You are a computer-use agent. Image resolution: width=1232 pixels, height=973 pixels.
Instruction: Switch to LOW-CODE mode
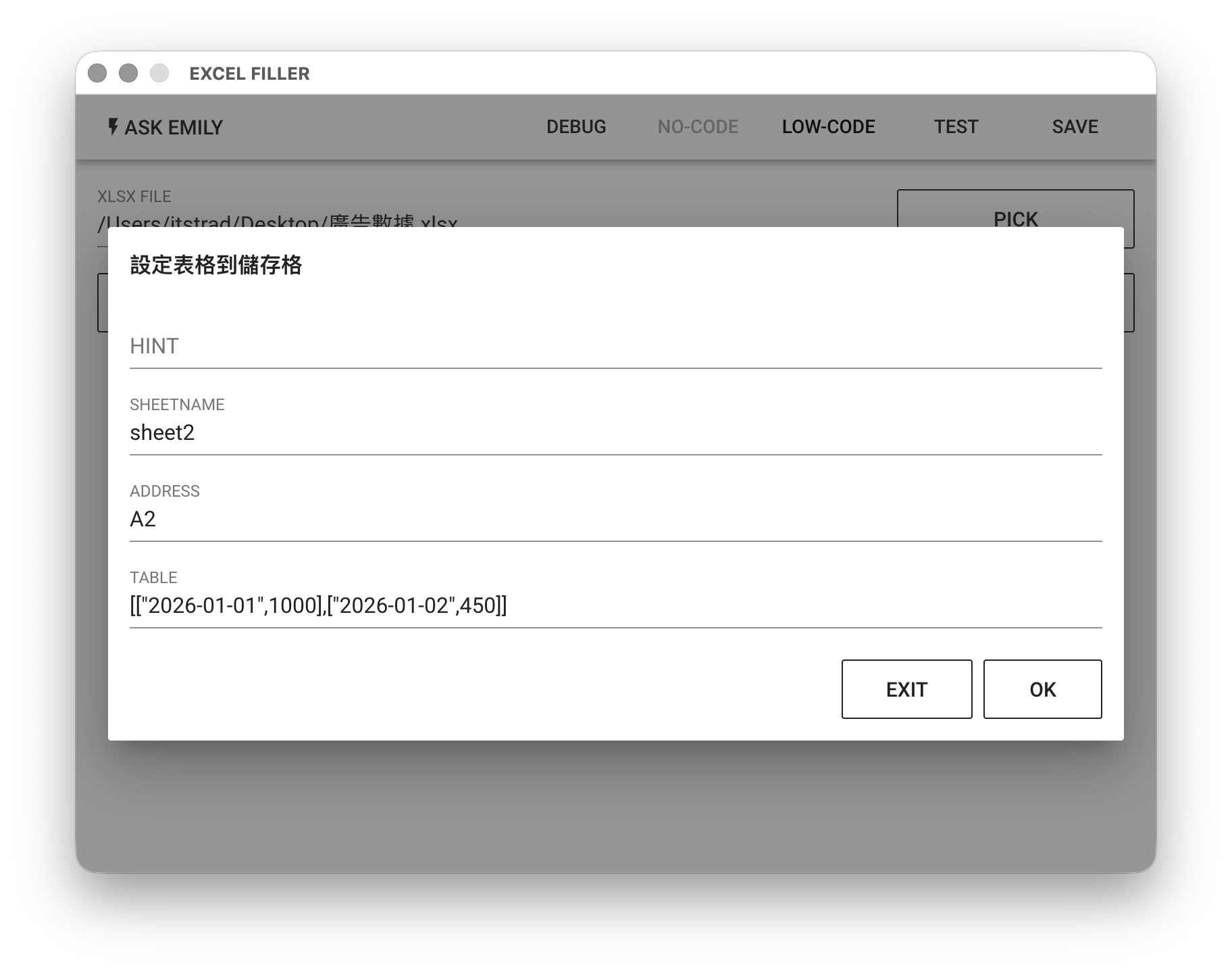coord(828,126)
